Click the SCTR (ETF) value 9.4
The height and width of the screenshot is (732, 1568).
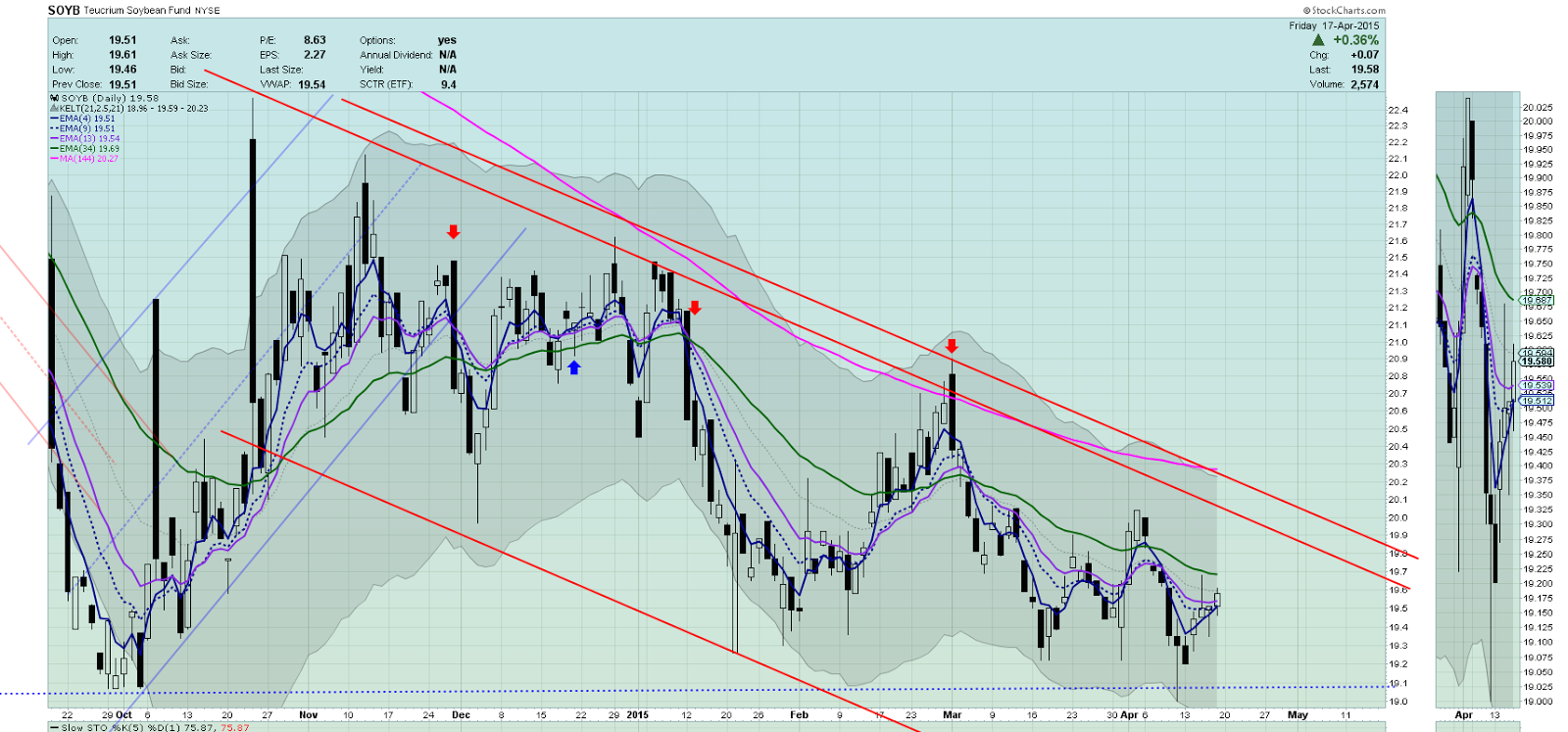pos(449,84)
